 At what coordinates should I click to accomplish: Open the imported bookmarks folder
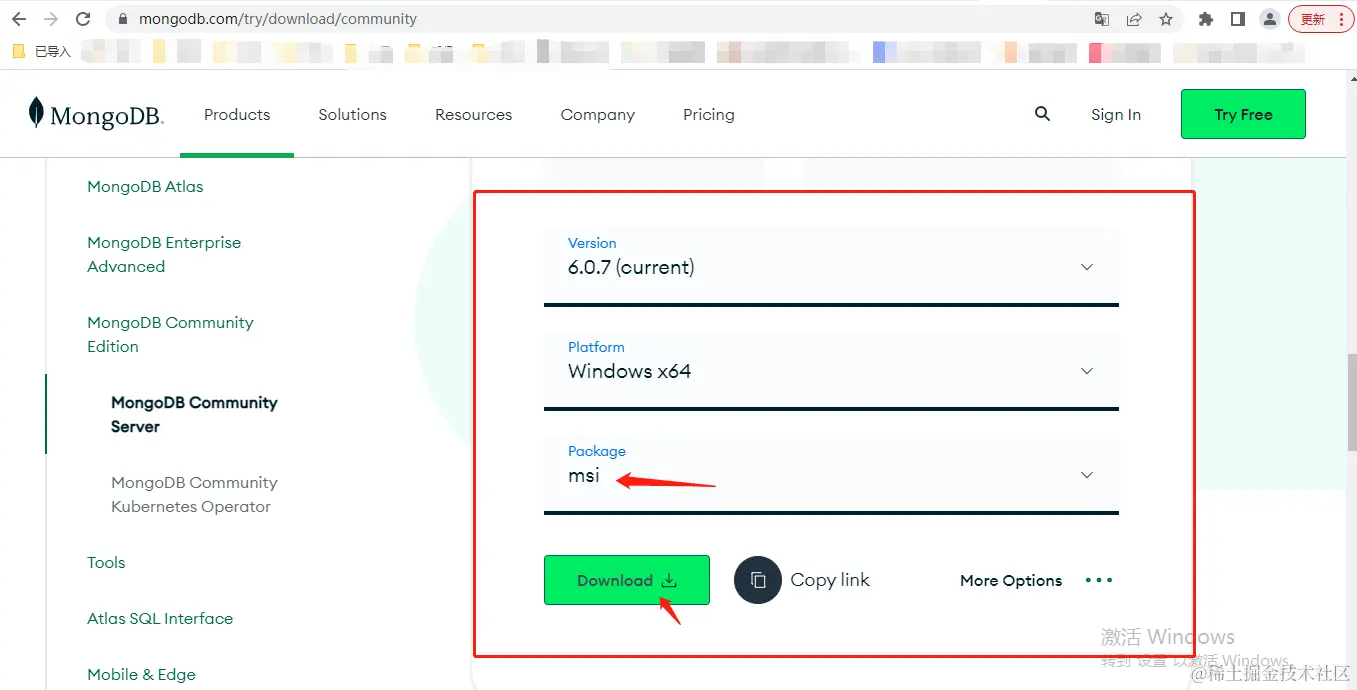tap(41, 51)
